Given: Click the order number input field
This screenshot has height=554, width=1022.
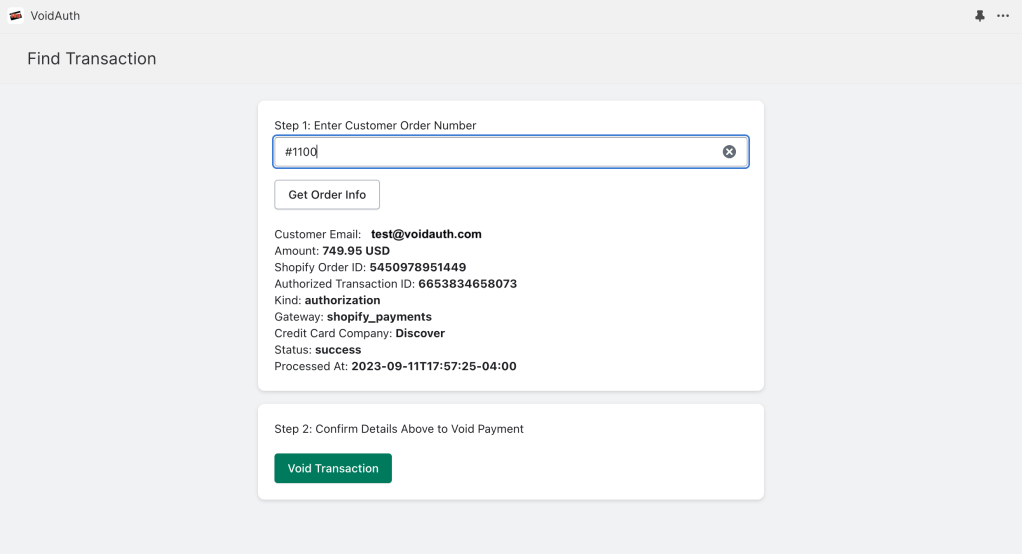Looking at the screenshot, I should [500, 152].
